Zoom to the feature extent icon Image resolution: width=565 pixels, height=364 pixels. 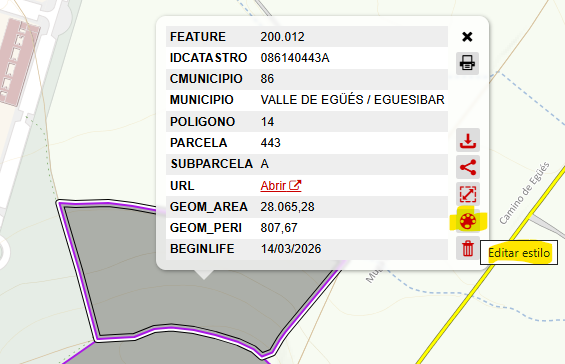(468, 194)
